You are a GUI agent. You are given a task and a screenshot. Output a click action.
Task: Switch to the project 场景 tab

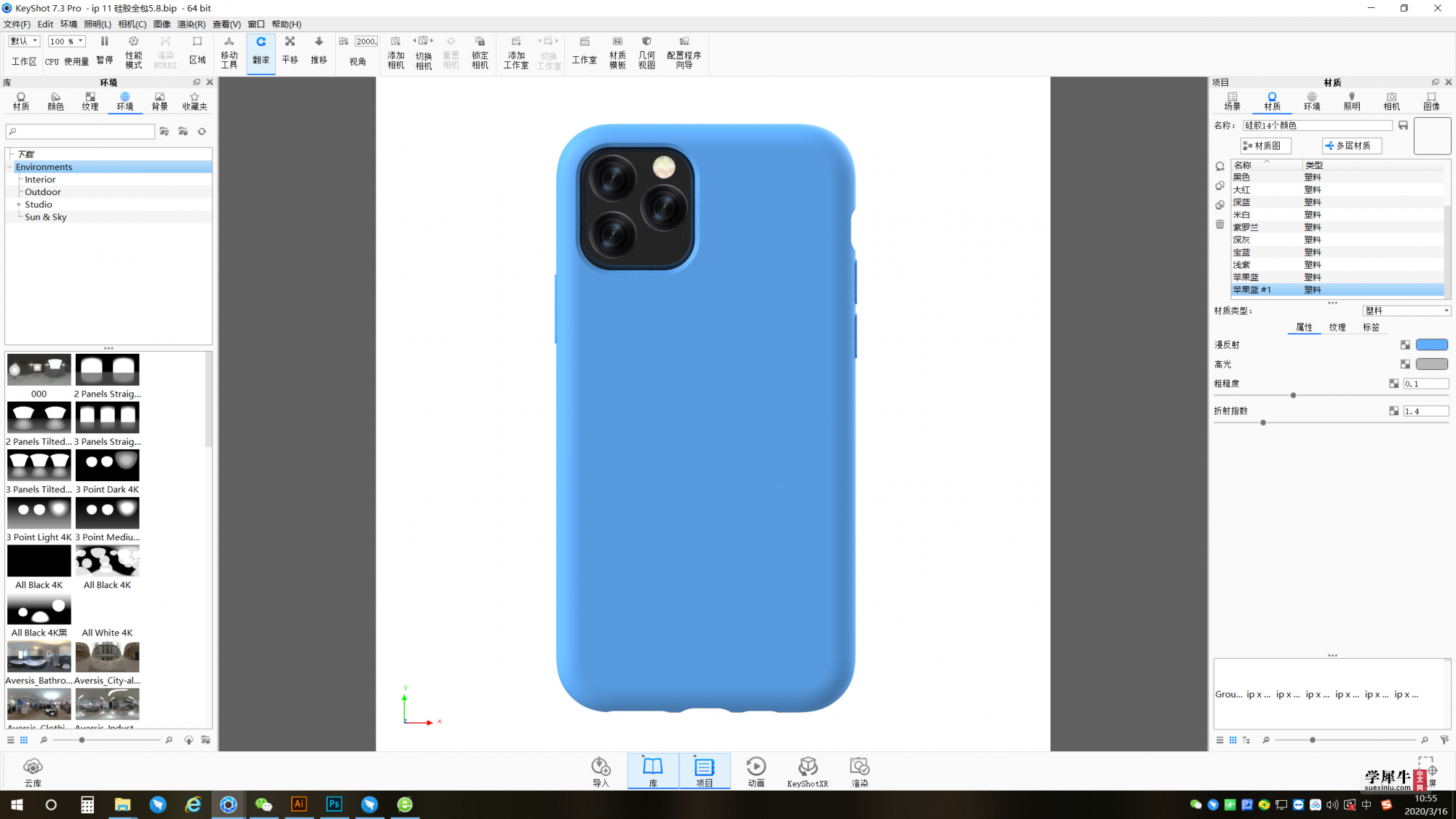pyautogui.click(x=1232, y=101)
